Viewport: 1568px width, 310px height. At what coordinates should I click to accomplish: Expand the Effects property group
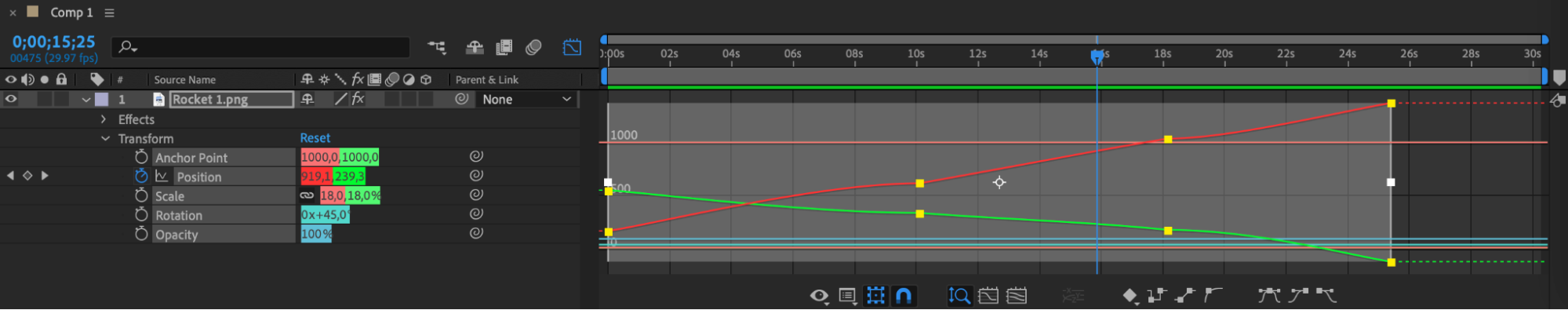tap(104, 119)
